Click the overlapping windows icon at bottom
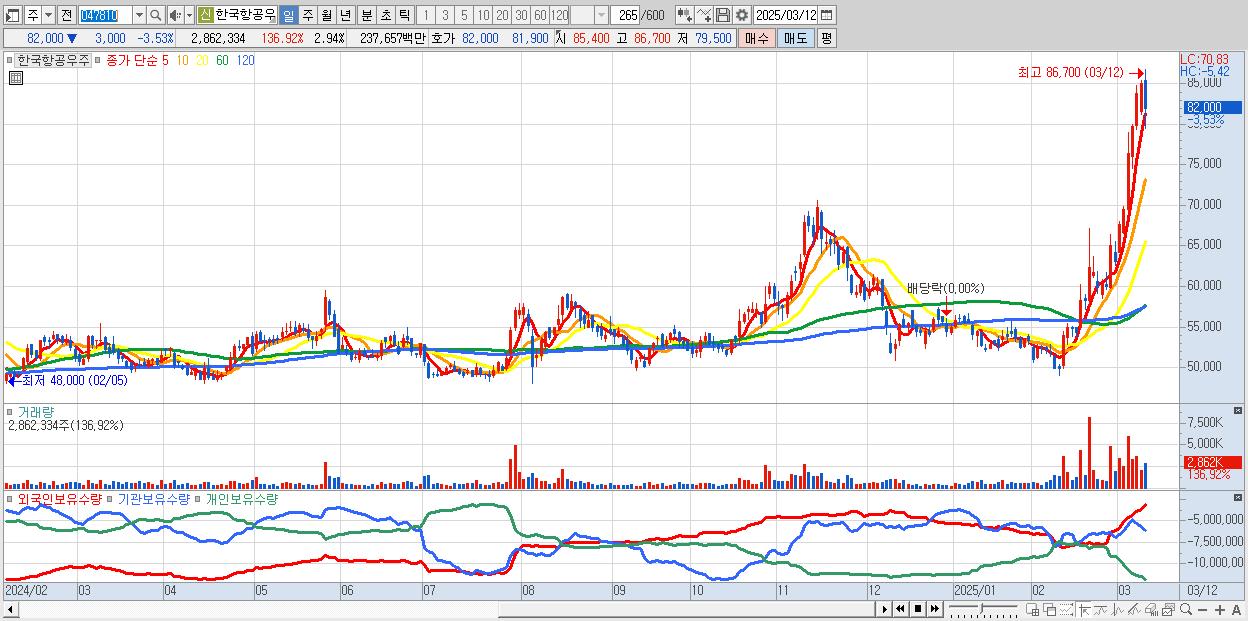1248x621 pixels. [x=1050, y=609]
